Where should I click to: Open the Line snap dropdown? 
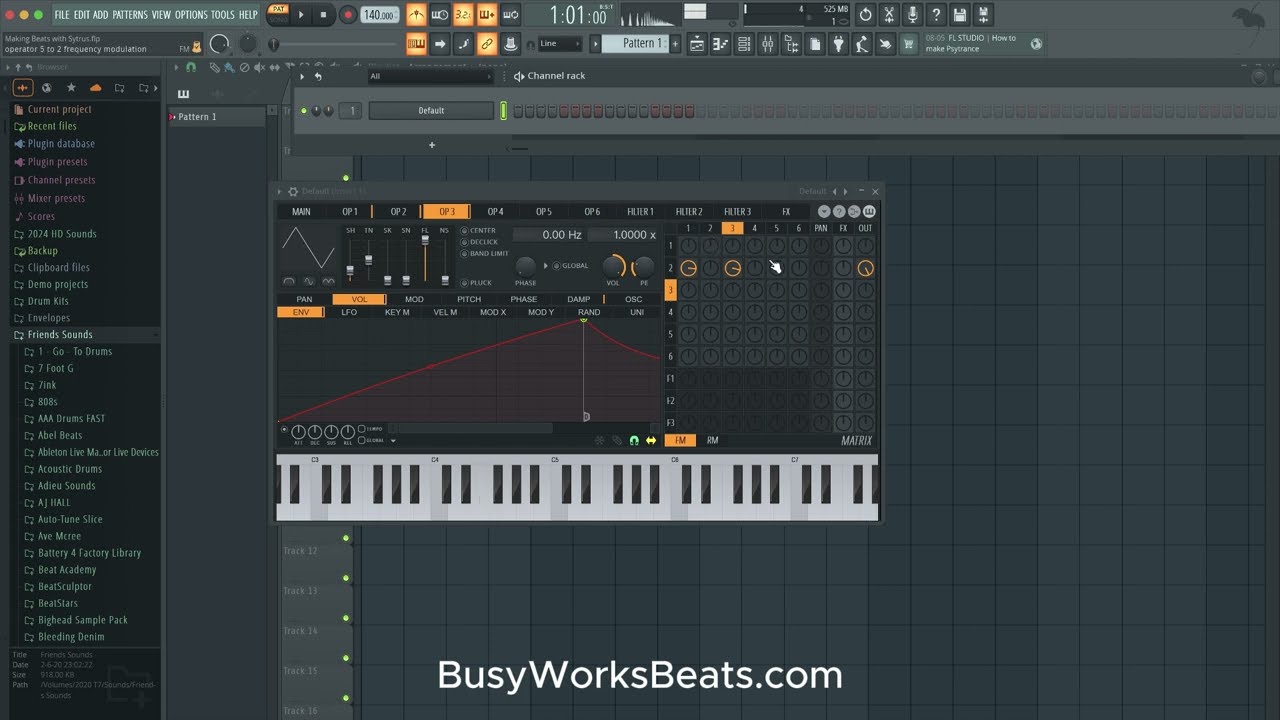pos(559,44)
